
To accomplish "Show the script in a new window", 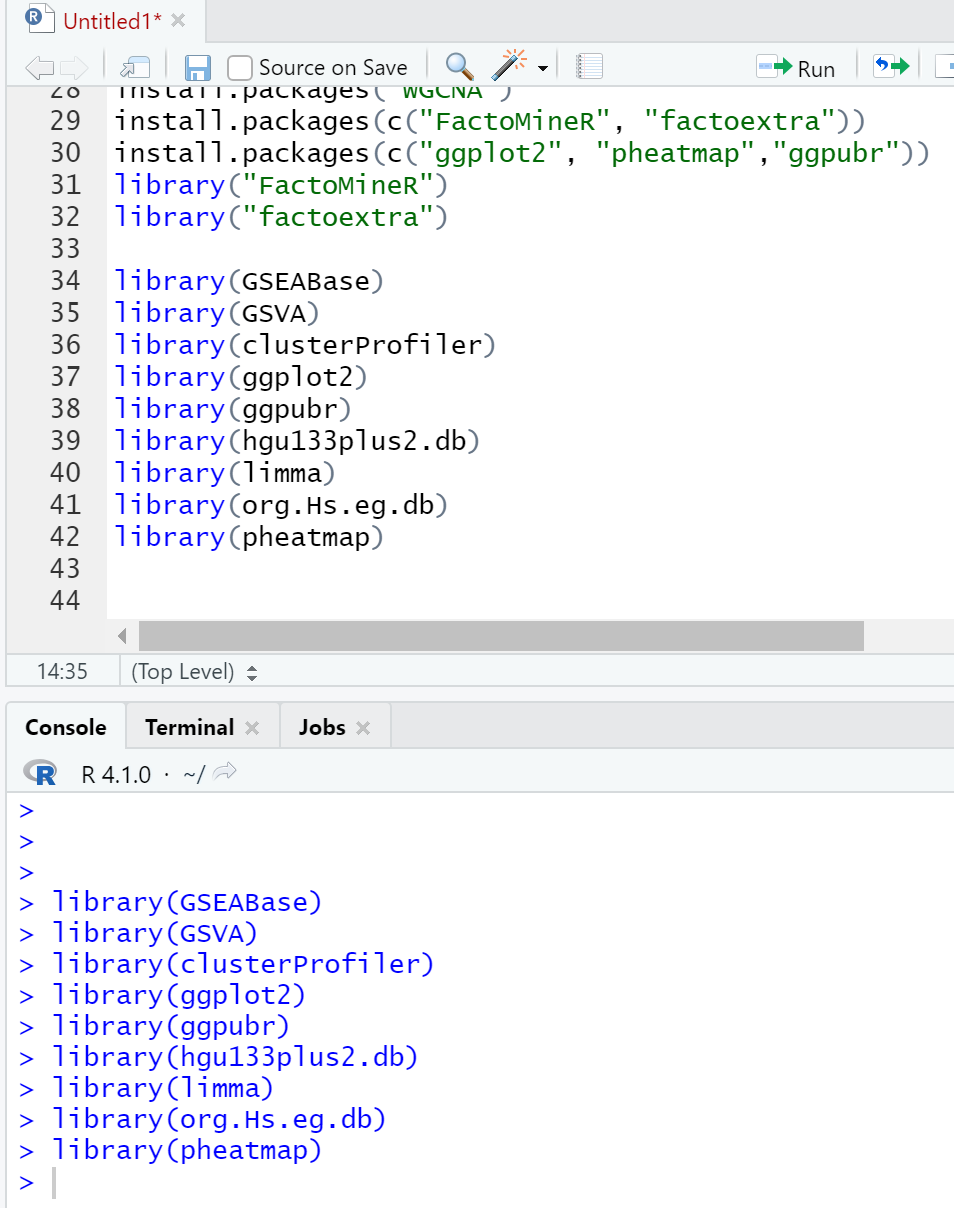I will [135, 68].
